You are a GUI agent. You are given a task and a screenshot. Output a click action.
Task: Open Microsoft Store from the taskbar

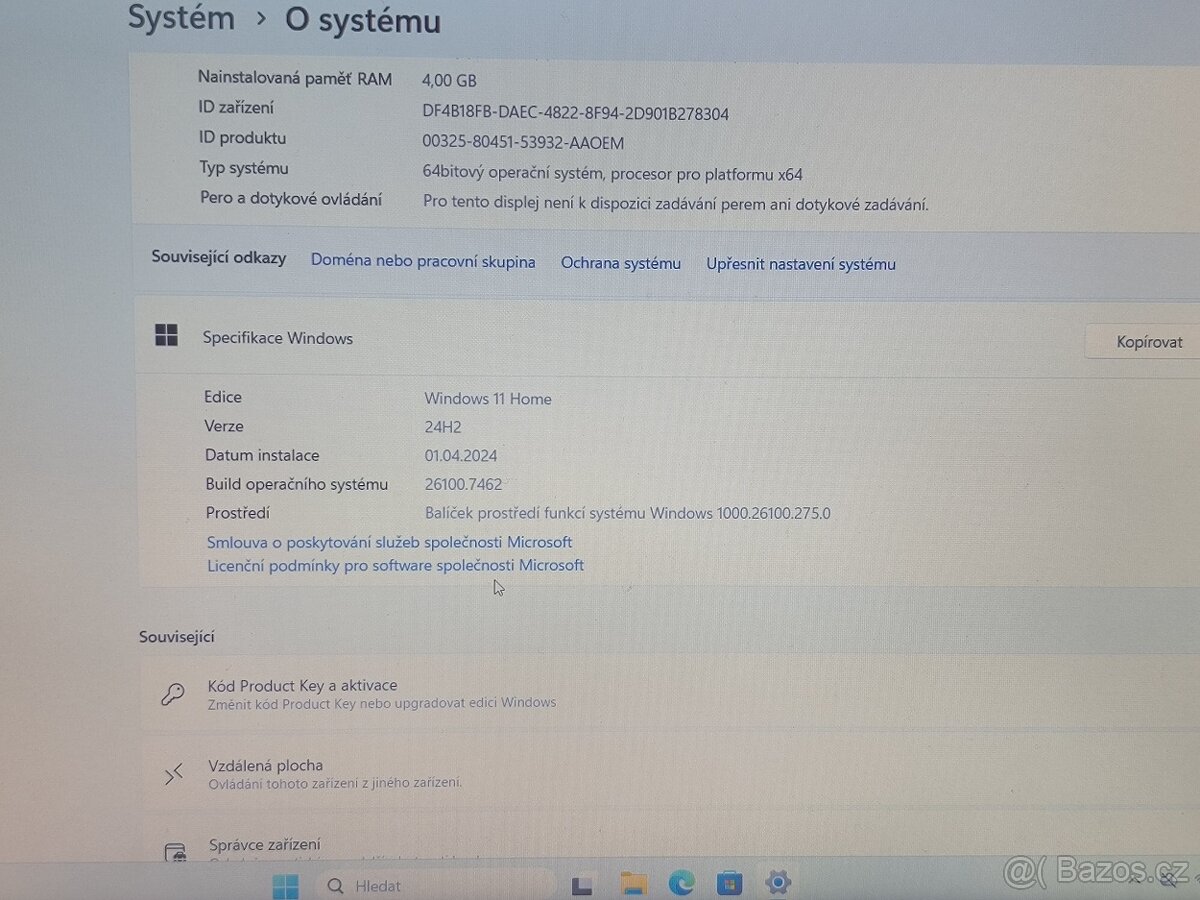(x=729, y=884)
